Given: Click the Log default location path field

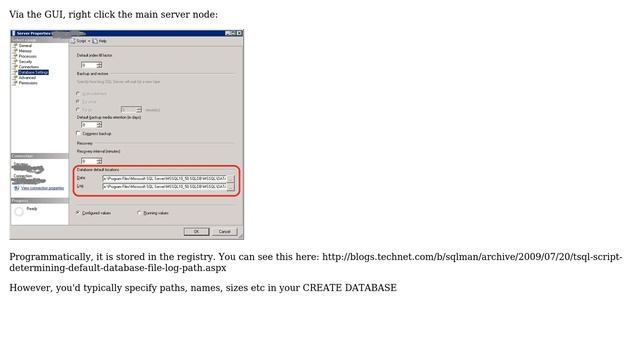Looking at the screenshot, I should tap(164, 187).
